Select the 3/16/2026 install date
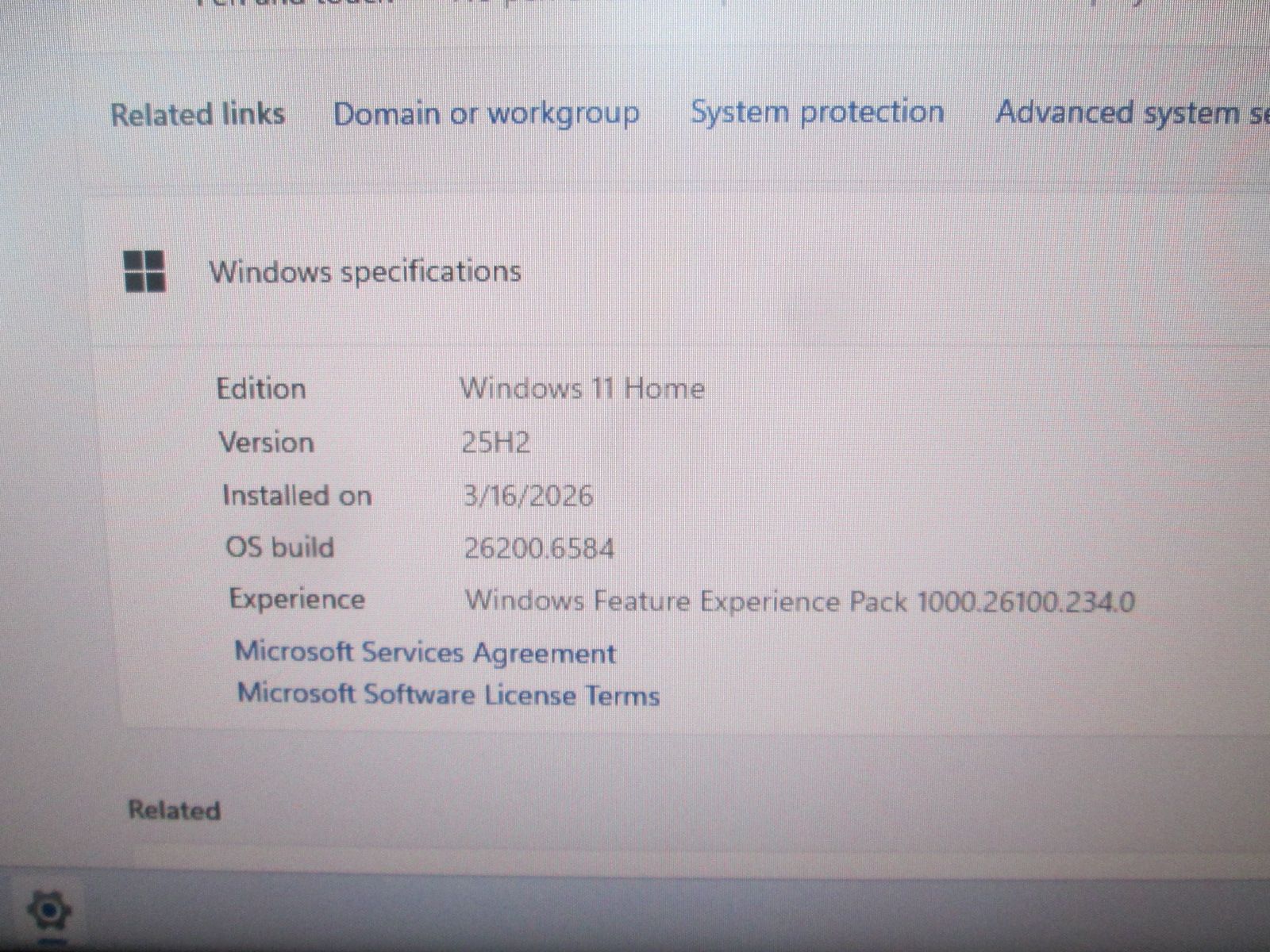 [x=528, y=496]
